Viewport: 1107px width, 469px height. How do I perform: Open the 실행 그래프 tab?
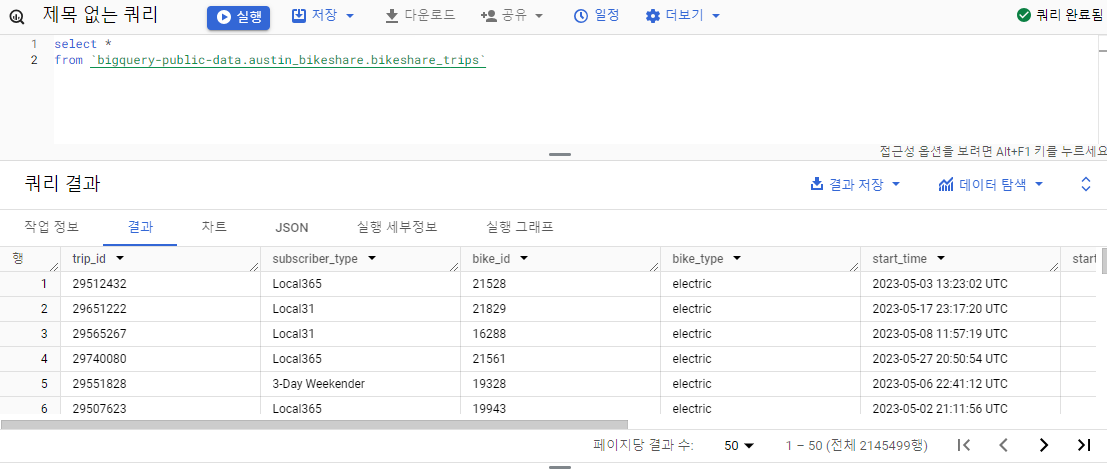point(520,227)
